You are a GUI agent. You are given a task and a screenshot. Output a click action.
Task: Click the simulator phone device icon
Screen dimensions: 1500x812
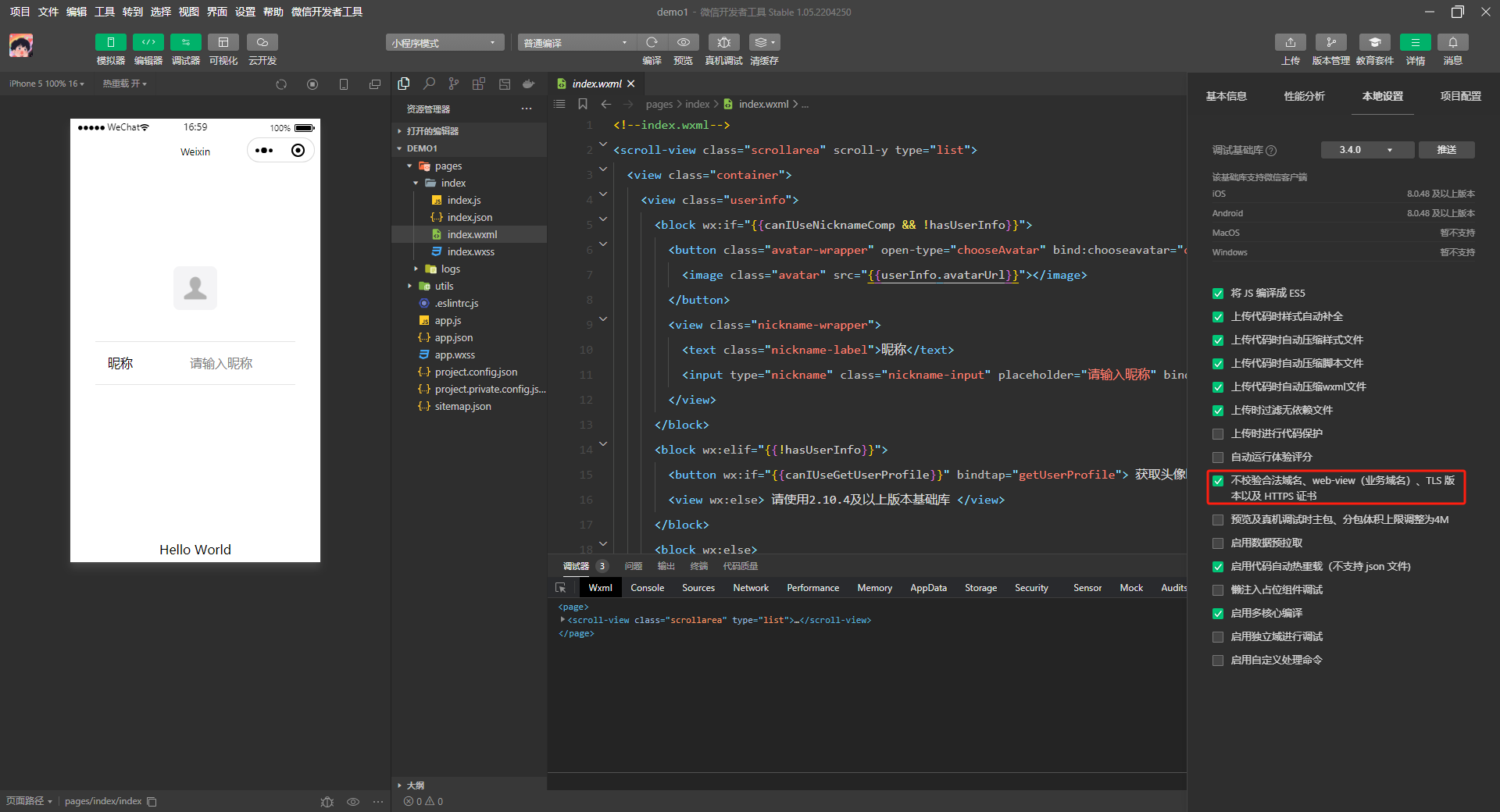pyautogui.click(x=344, y=84)
